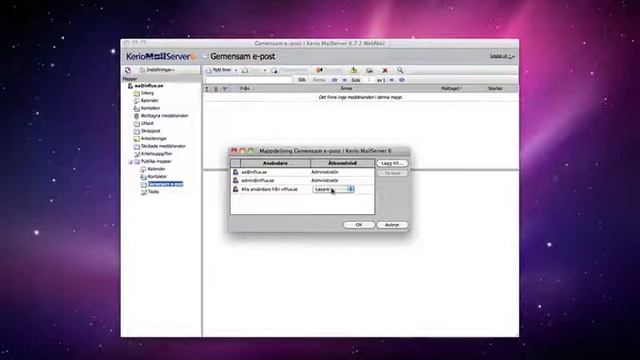
Task: Open the Skräppost folder
Action: coord(151,131)
